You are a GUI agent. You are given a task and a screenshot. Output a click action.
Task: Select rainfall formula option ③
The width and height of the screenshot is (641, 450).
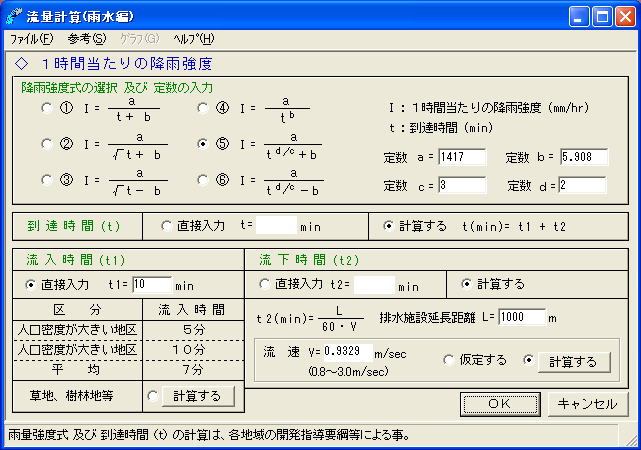[47, 180]
